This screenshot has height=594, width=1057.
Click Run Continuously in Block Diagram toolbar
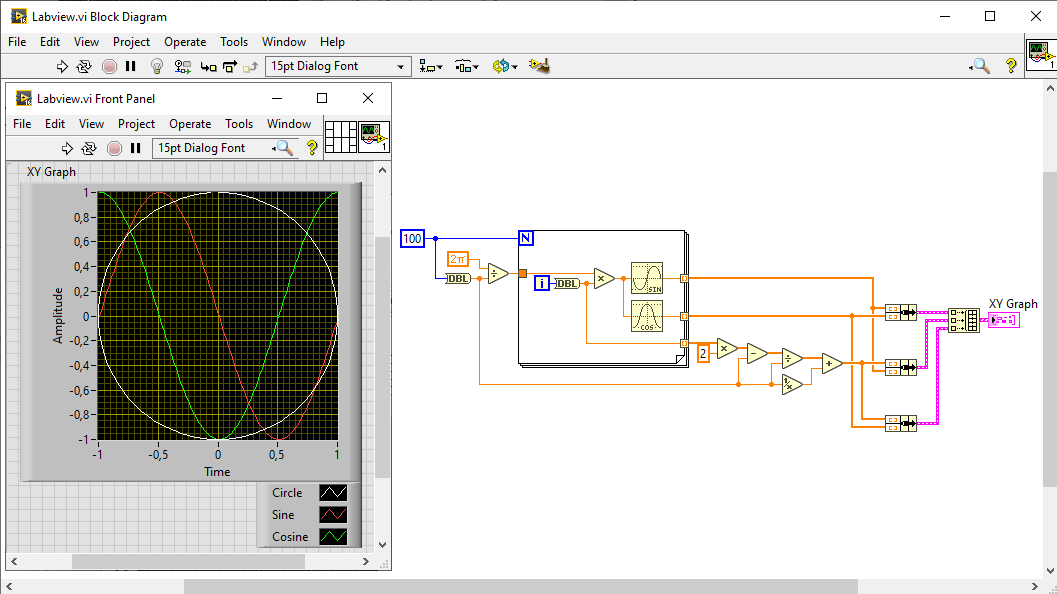tap(84, 66)
